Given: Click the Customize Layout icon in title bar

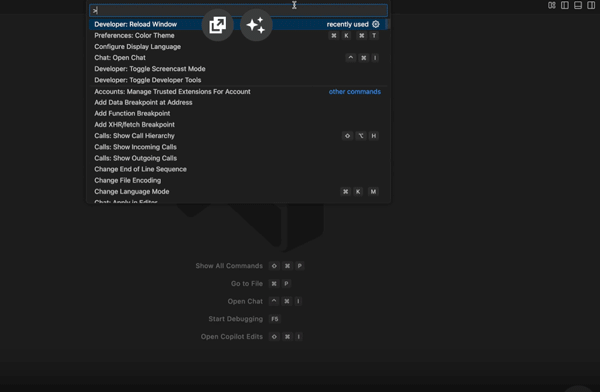Looking at the screenshot, I should point(551,5).
